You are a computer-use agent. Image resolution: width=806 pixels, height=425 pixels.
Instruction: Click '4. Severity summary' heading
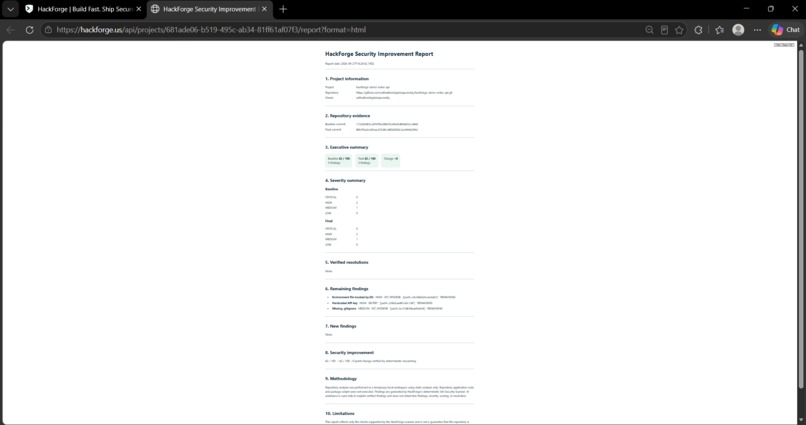tap(345, 181)
